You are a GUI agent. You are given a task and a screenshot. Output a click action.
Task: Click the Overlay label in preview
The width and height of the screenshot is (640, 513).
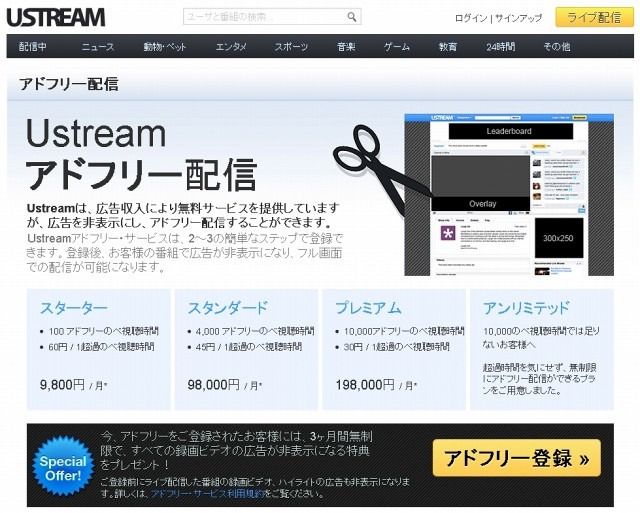click(482, 204)
